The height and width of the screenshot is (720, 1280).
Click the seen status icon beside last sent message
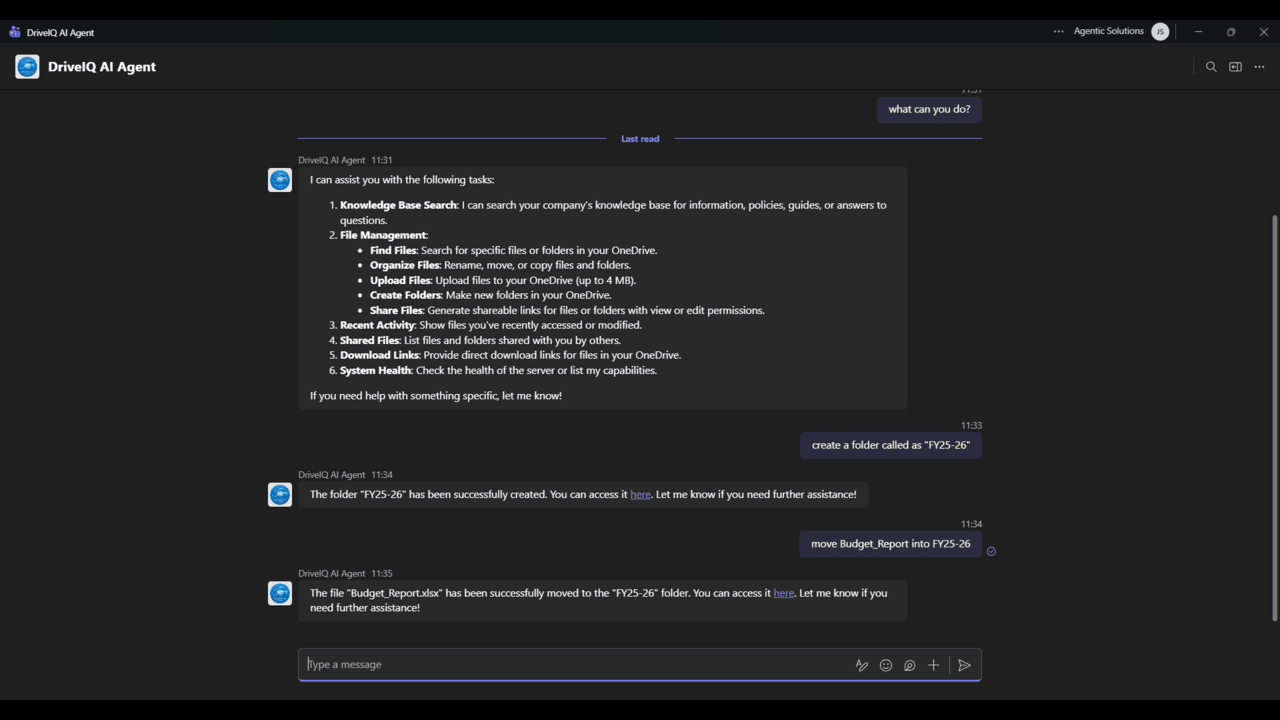tap(991, 551)
